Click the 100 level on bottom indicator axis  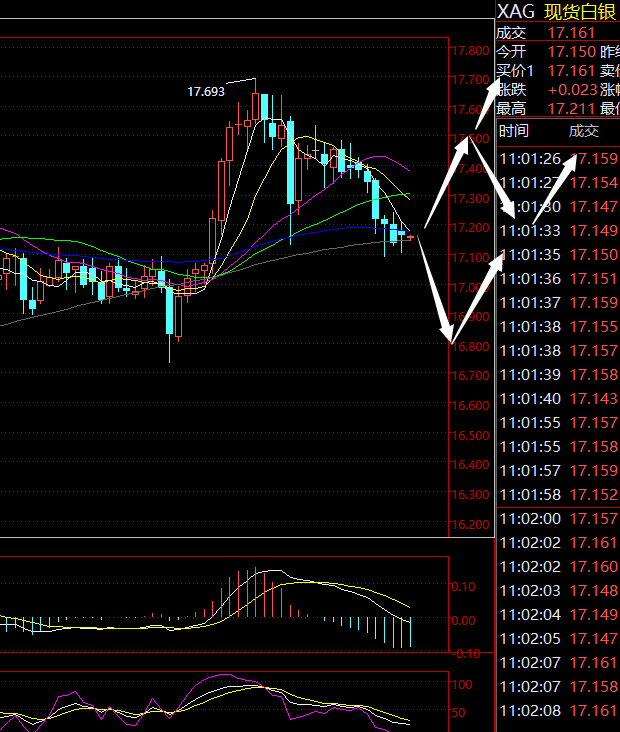(x=461, y=685)
